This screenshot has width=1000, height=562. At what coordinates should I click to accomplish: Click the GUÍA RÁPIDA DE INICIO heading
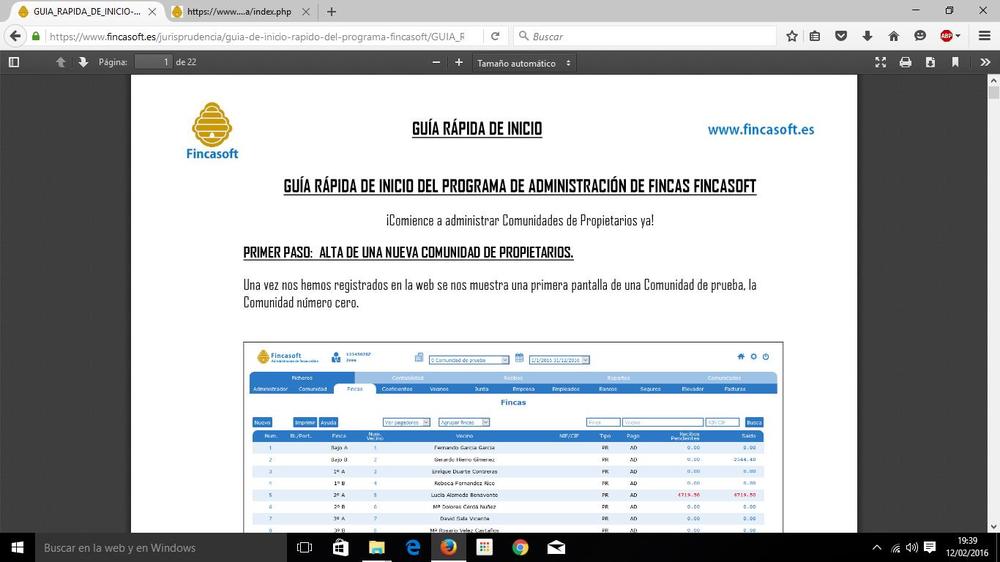click(x=477, y=128)
